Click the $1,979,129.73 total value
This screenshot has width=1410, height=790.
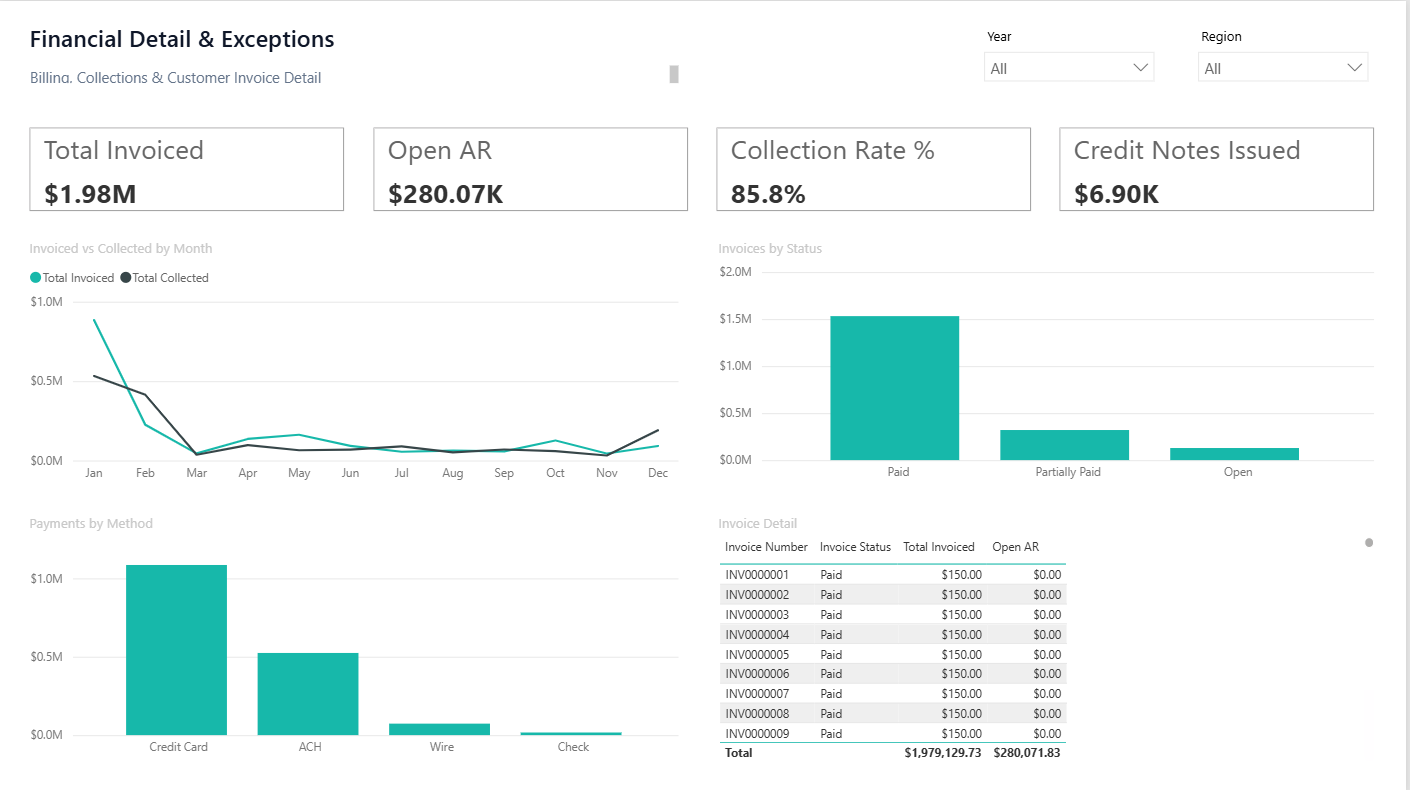pos(945,752)
